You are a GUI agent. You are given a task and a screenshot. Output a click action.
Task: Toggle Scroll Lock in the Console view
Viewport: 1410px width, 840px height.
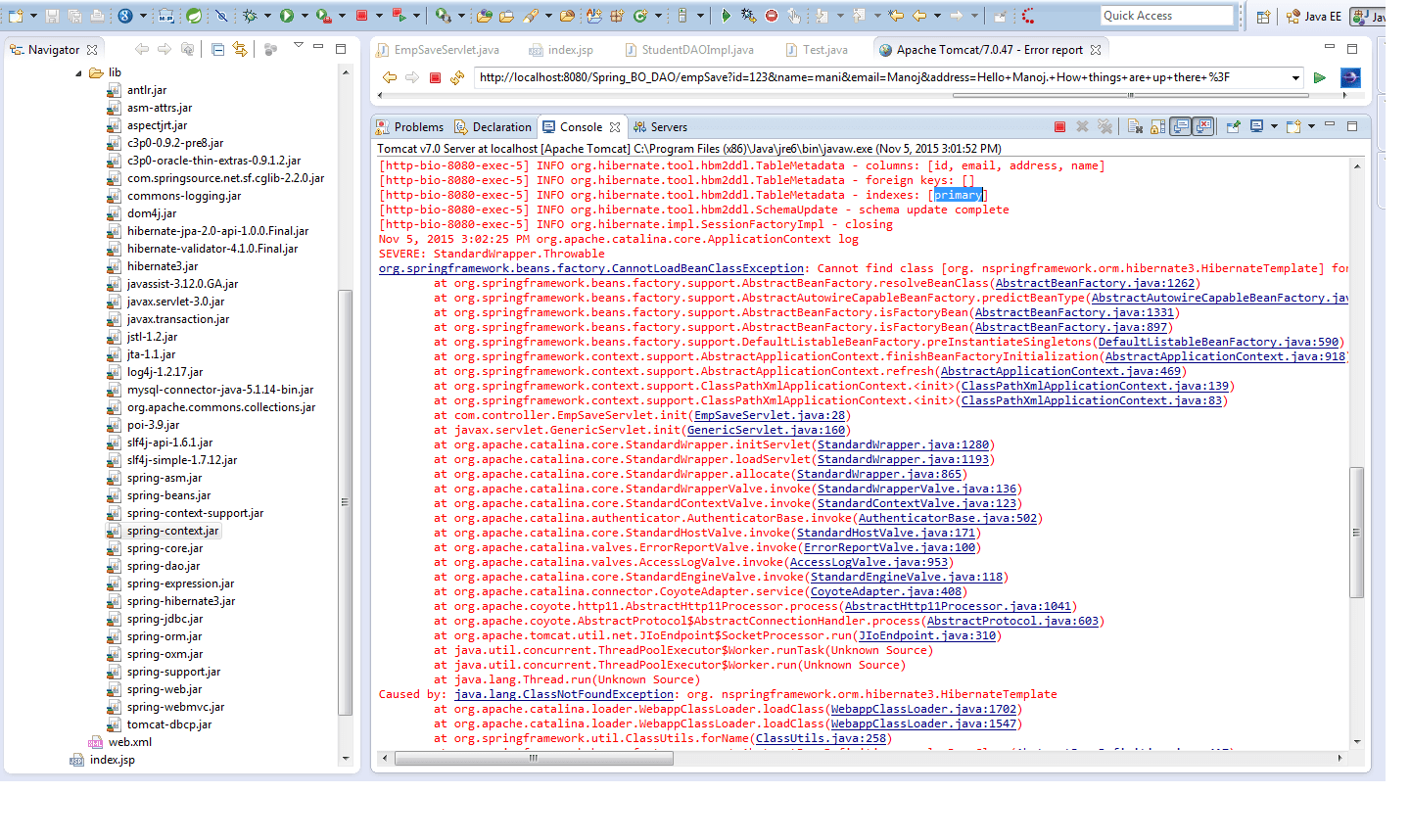(1159, 127)
